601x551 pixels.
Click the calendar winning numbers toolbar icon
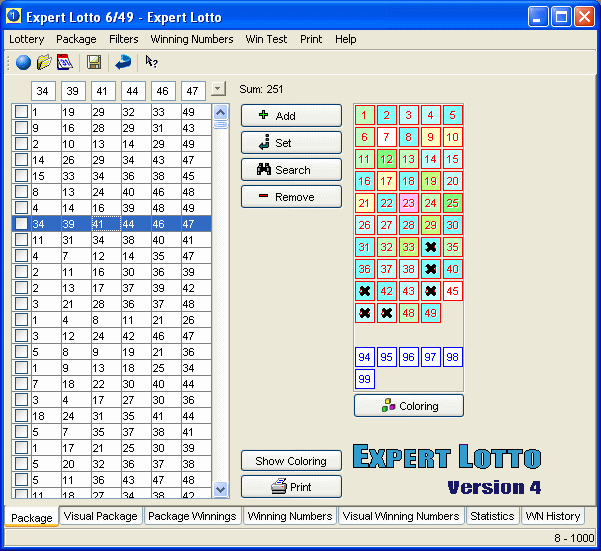(64, 62)
